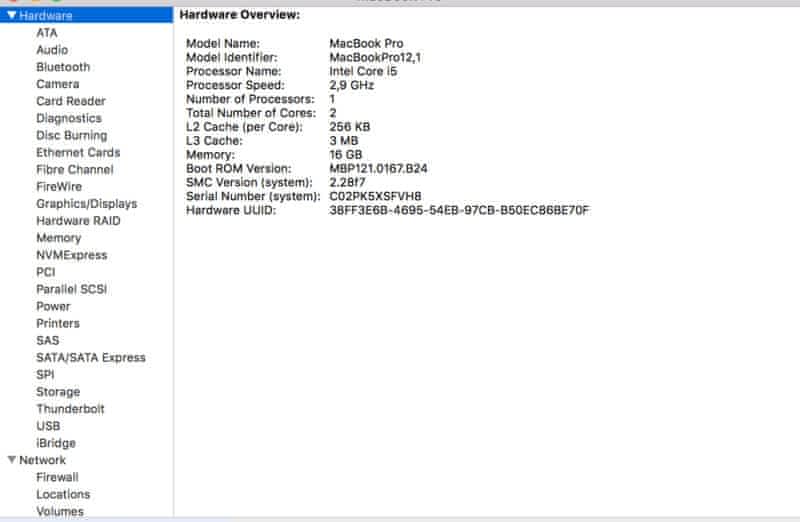Viewport: 800px width, 522px height.
Task: Select Power in the sidebar
Action: (54, 306)
